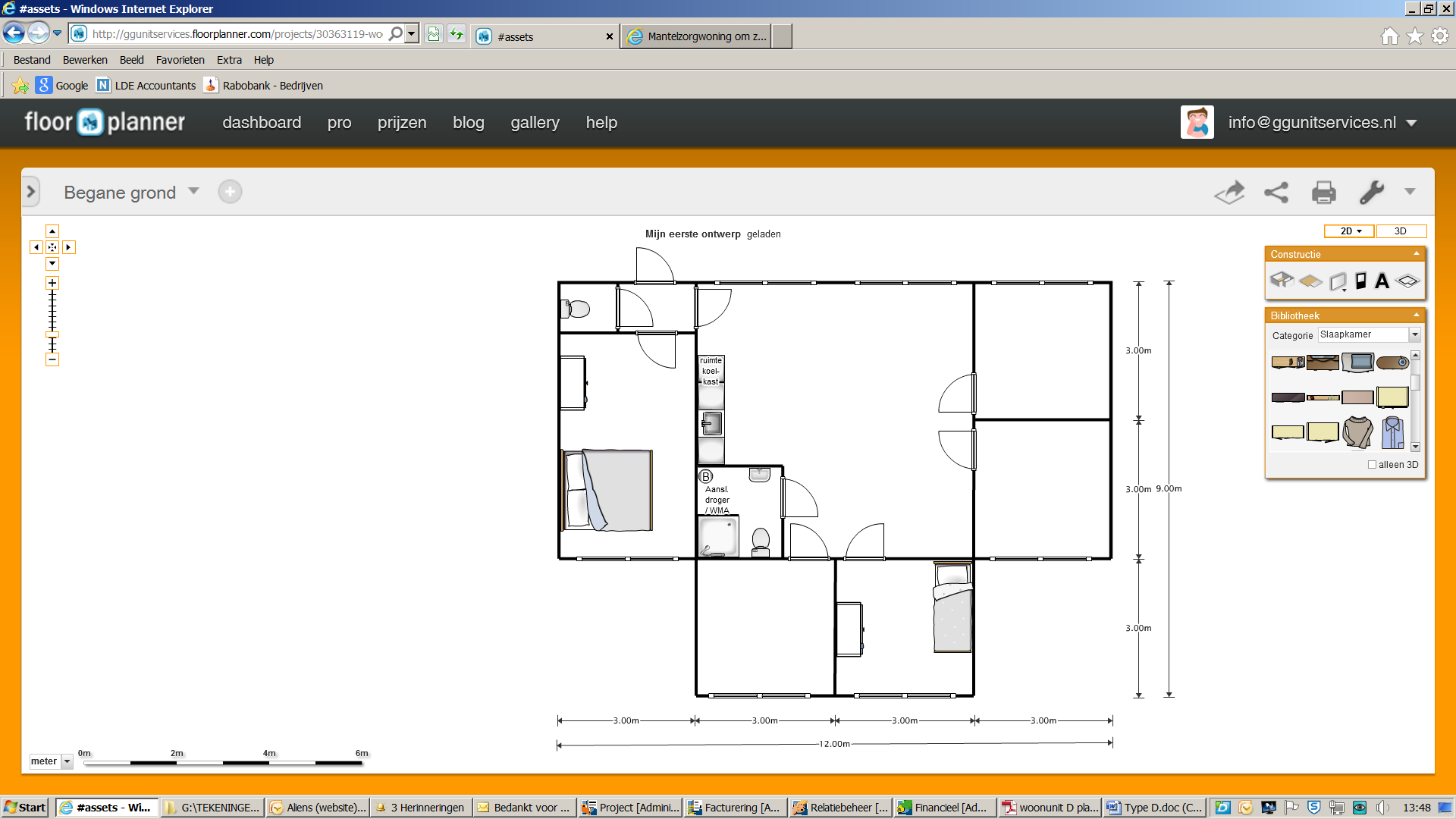Viewport: 1456px width, 819px height.
Task: Pan the floor plan view up
Action: pos(52,231)
